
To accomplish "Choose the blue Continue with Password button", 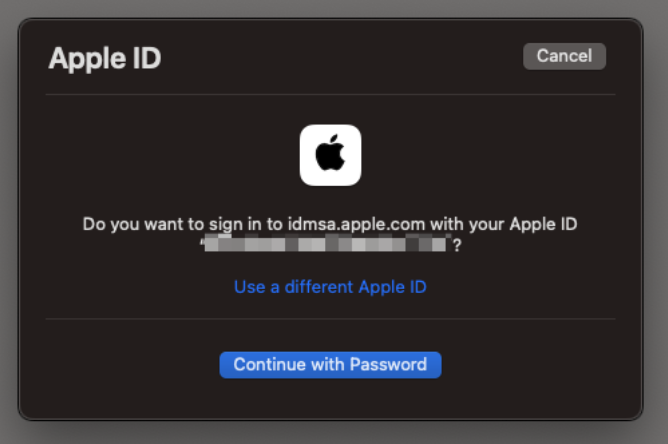I will [x=330, y=365].
